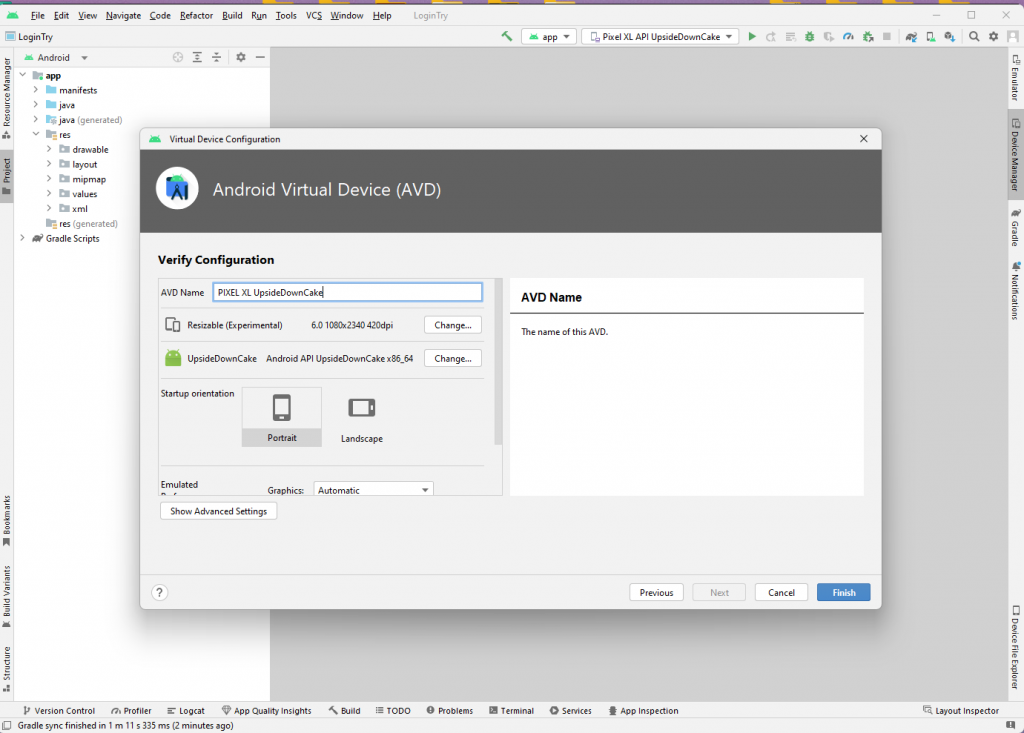1024x733 pixels.
Task: Close the Virtual Device Configuration dialog
Action: pyautogui.click(x=863, y=138)
